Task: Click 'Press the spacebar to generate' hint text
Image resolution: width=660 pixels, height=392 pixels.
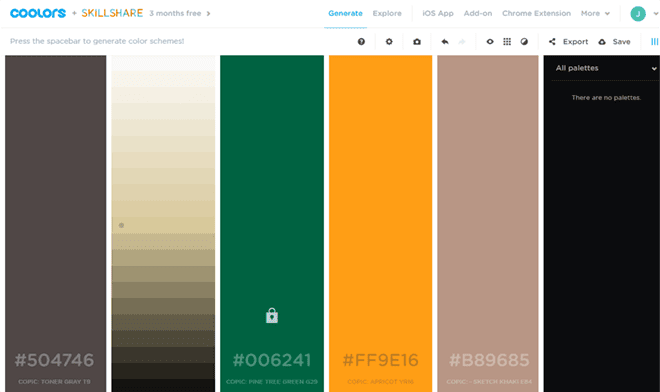Action: pyautogui.click(x=97, y=41)
